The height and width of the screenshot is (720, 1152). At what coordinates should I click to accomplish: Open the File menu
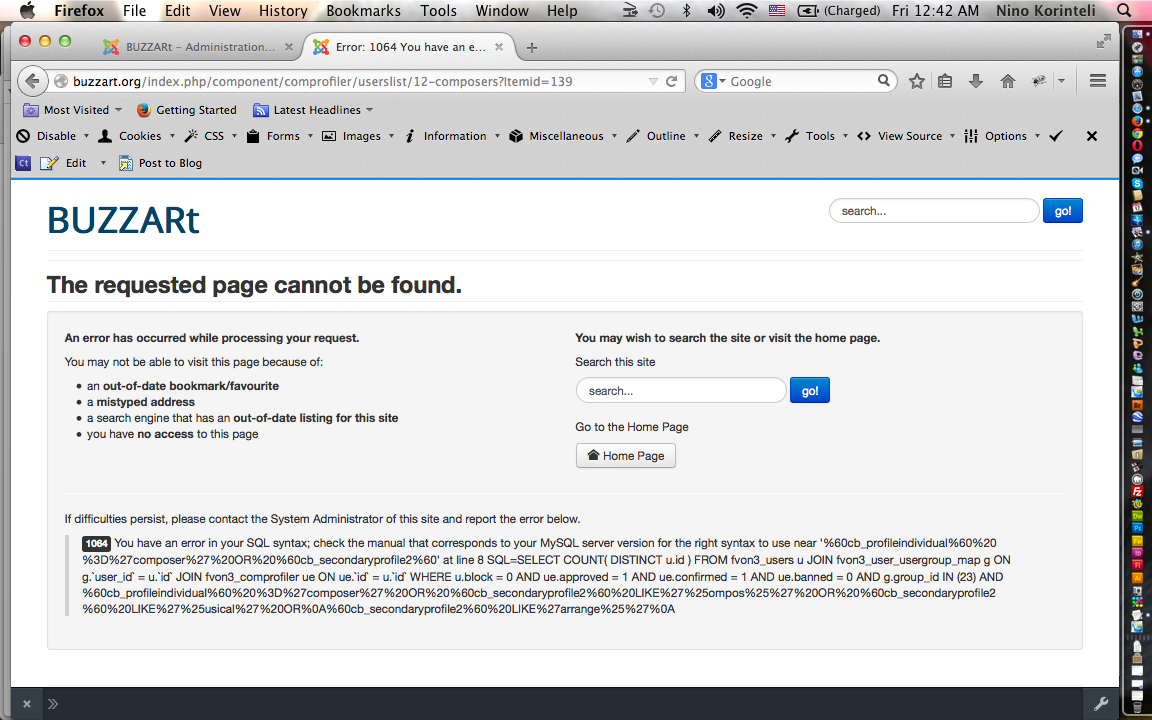point(134,10)
